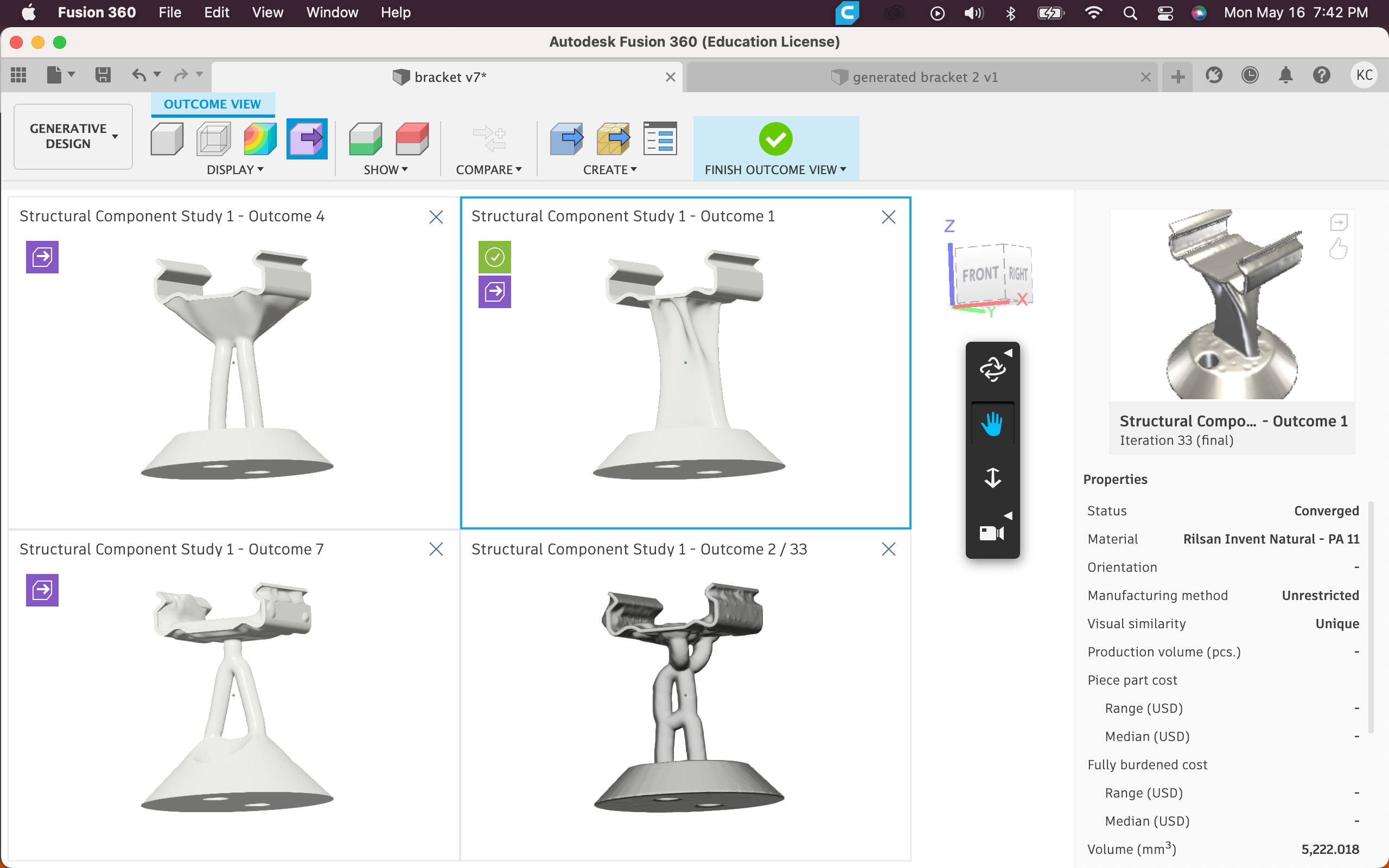
Task: Select the highlighted outcome display icon
Action: [x=307, y=139]
